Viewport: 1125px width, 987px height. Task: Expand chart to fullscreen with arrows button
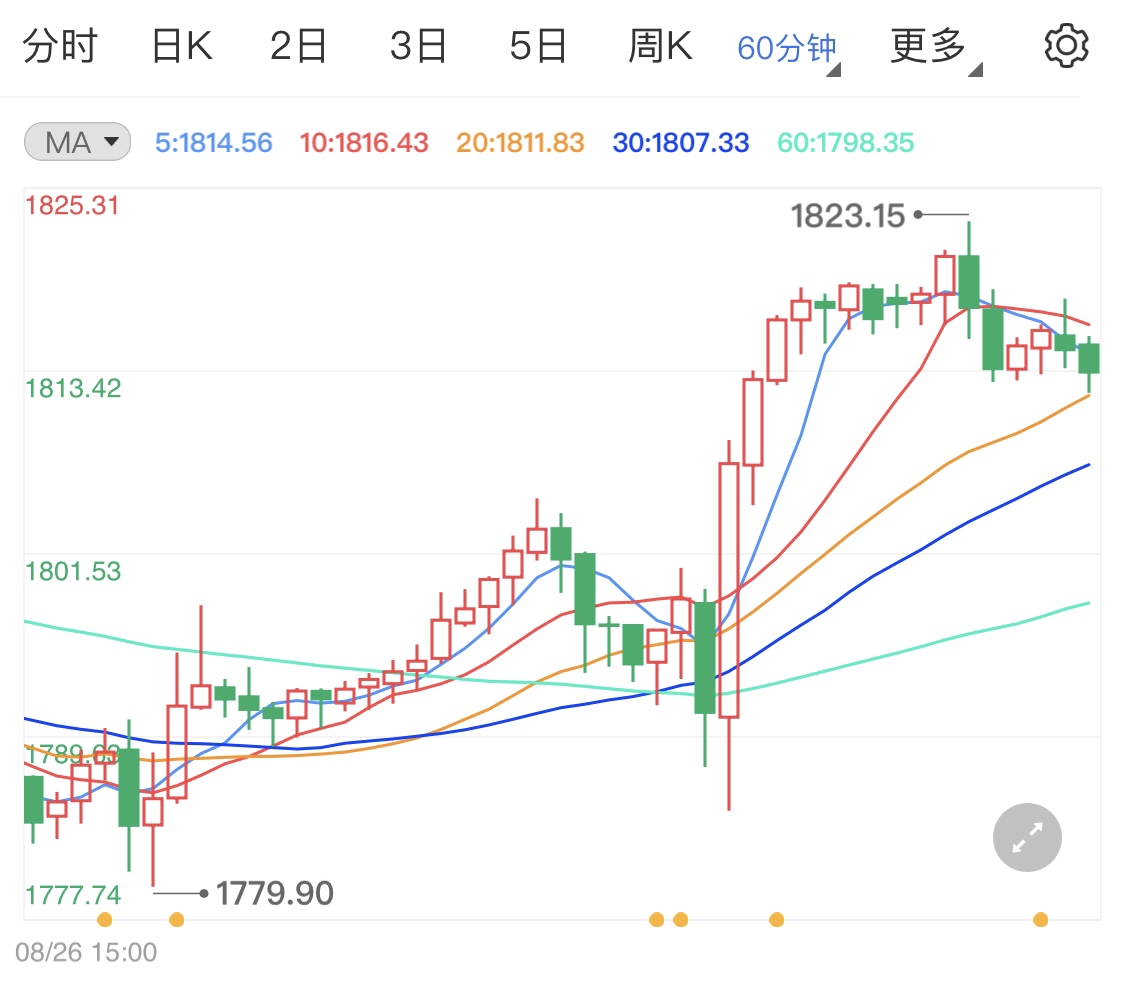(1027, 837)
